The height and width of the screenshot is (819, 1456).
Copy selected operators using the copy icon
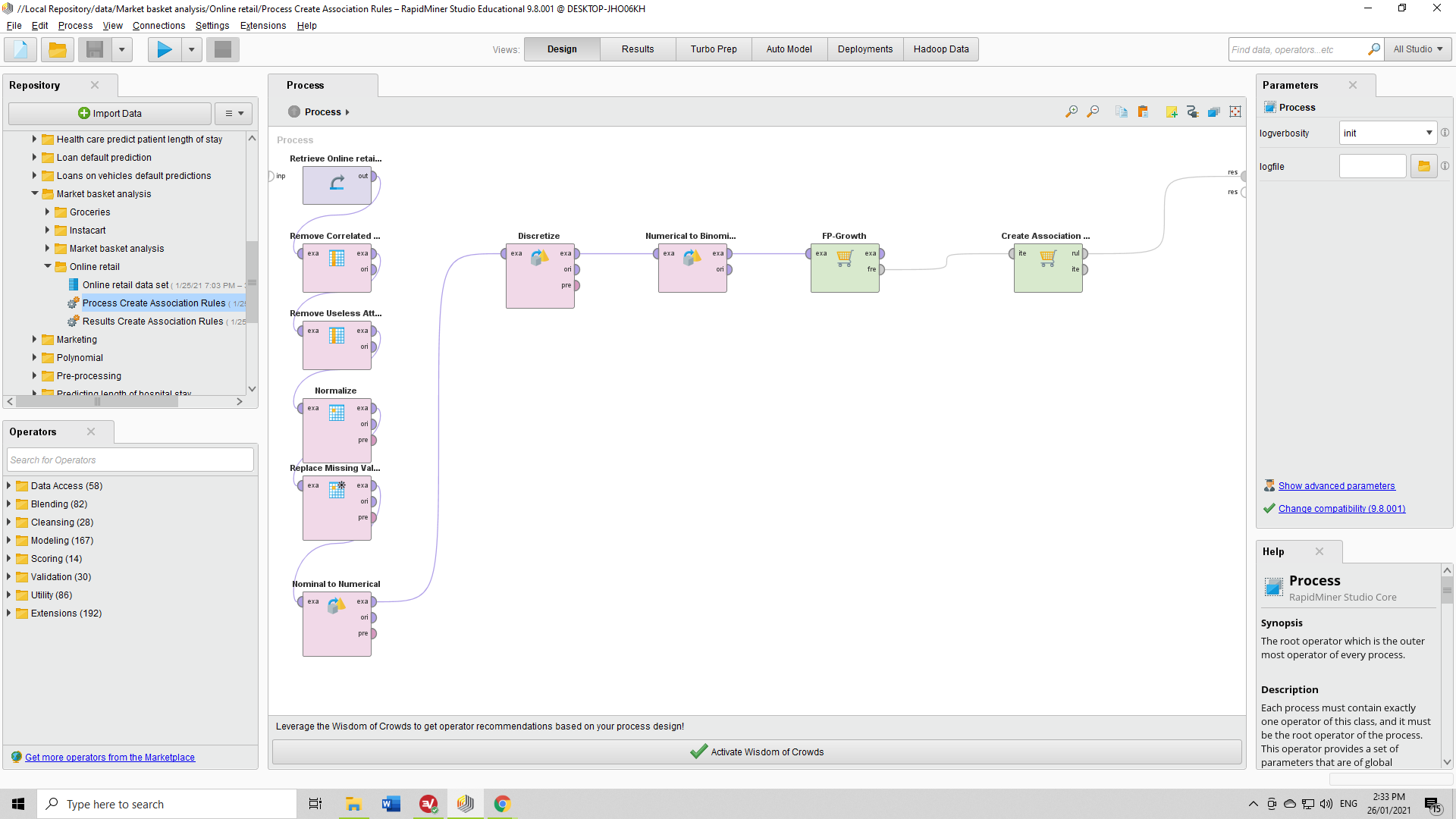[x=1122, y=112]
